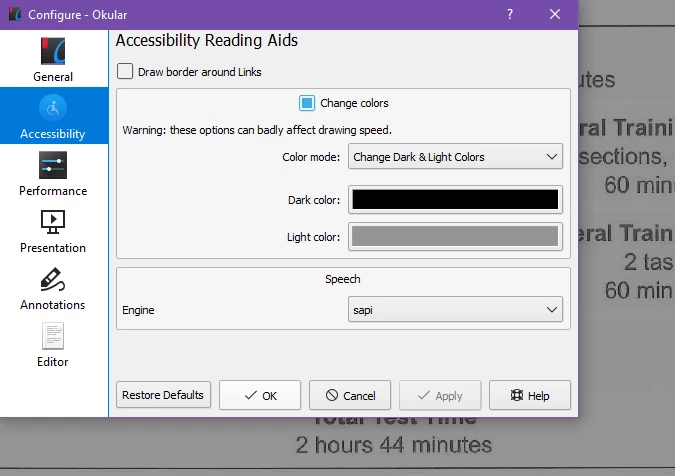
Task: Click the Okular app icon in title bar
Action: coord(15,15)
